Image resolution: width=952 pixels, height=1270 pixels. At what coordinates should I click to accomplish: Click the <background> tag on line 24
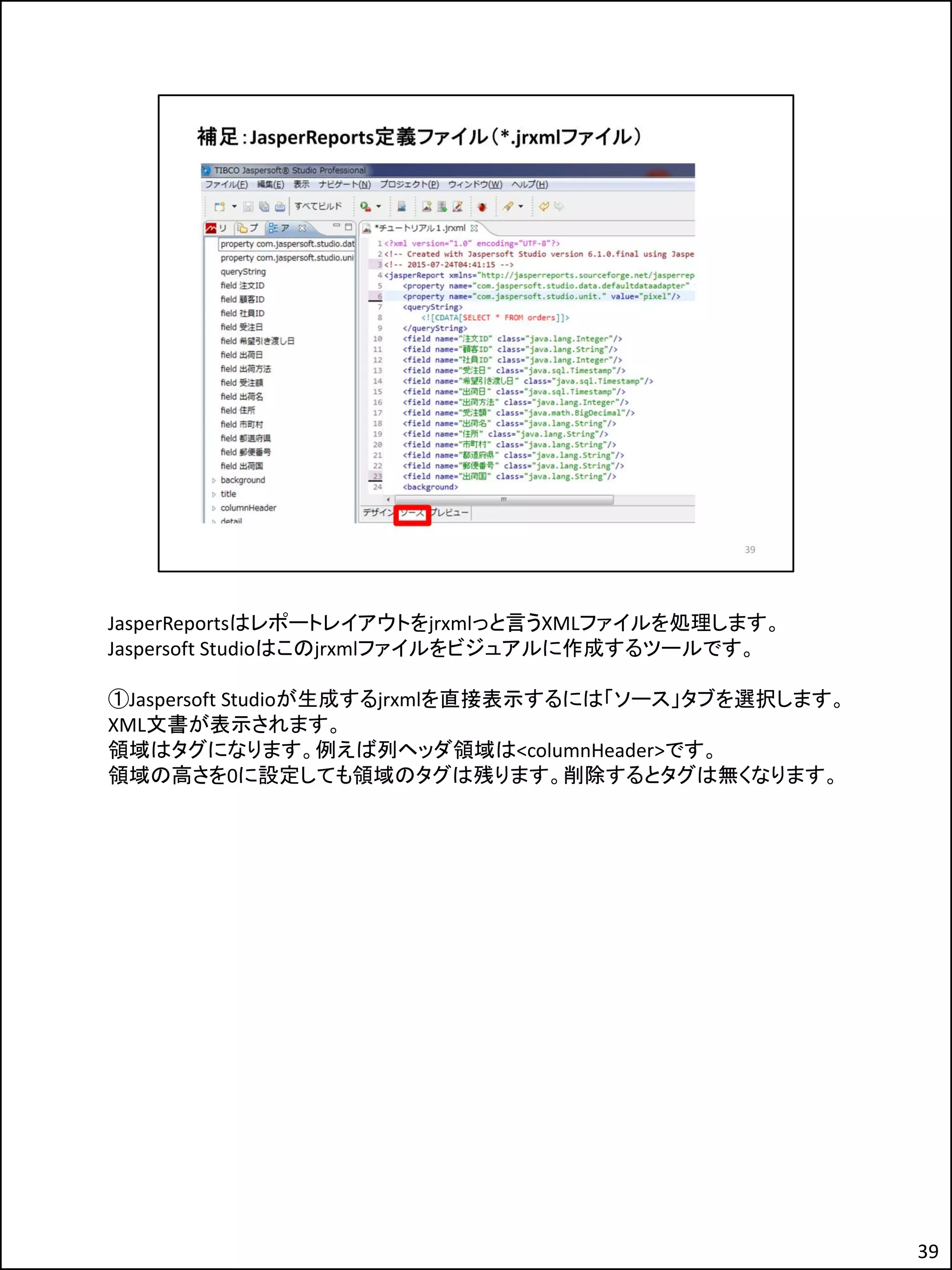click(430, 487)
